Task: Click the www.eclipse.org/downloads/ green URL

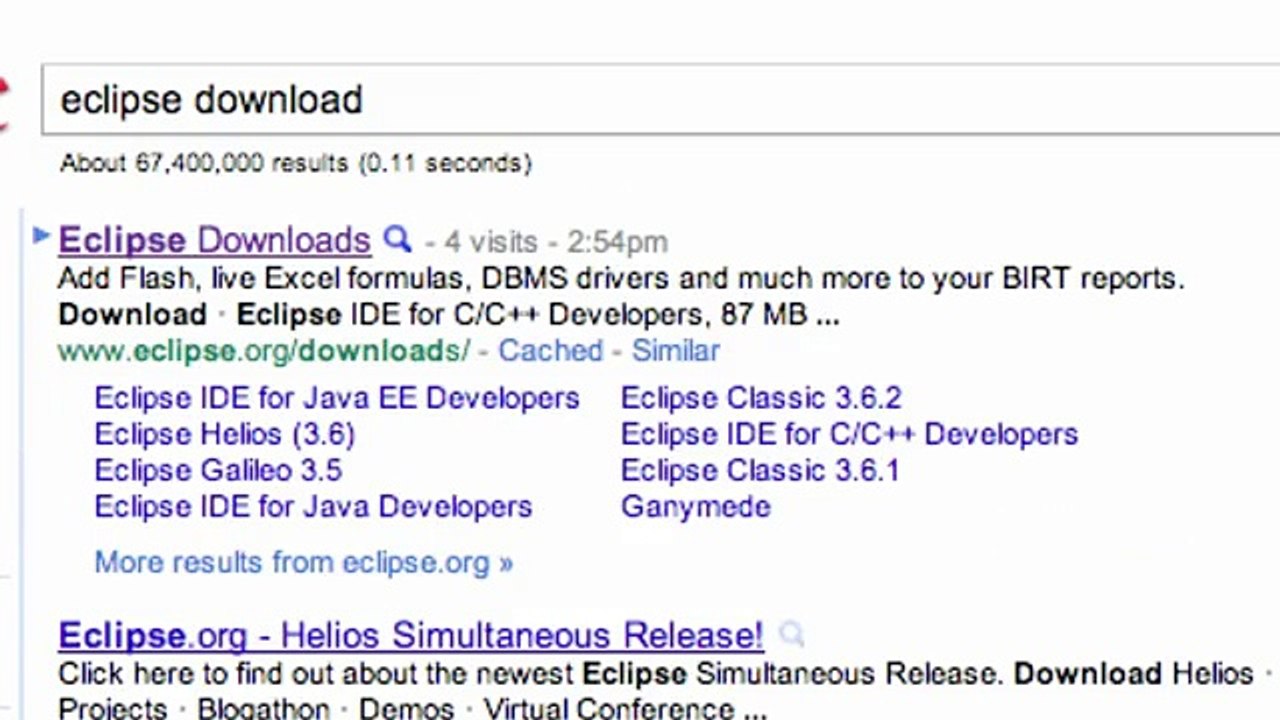Action: pyautogui.click(x=263, y=351)
